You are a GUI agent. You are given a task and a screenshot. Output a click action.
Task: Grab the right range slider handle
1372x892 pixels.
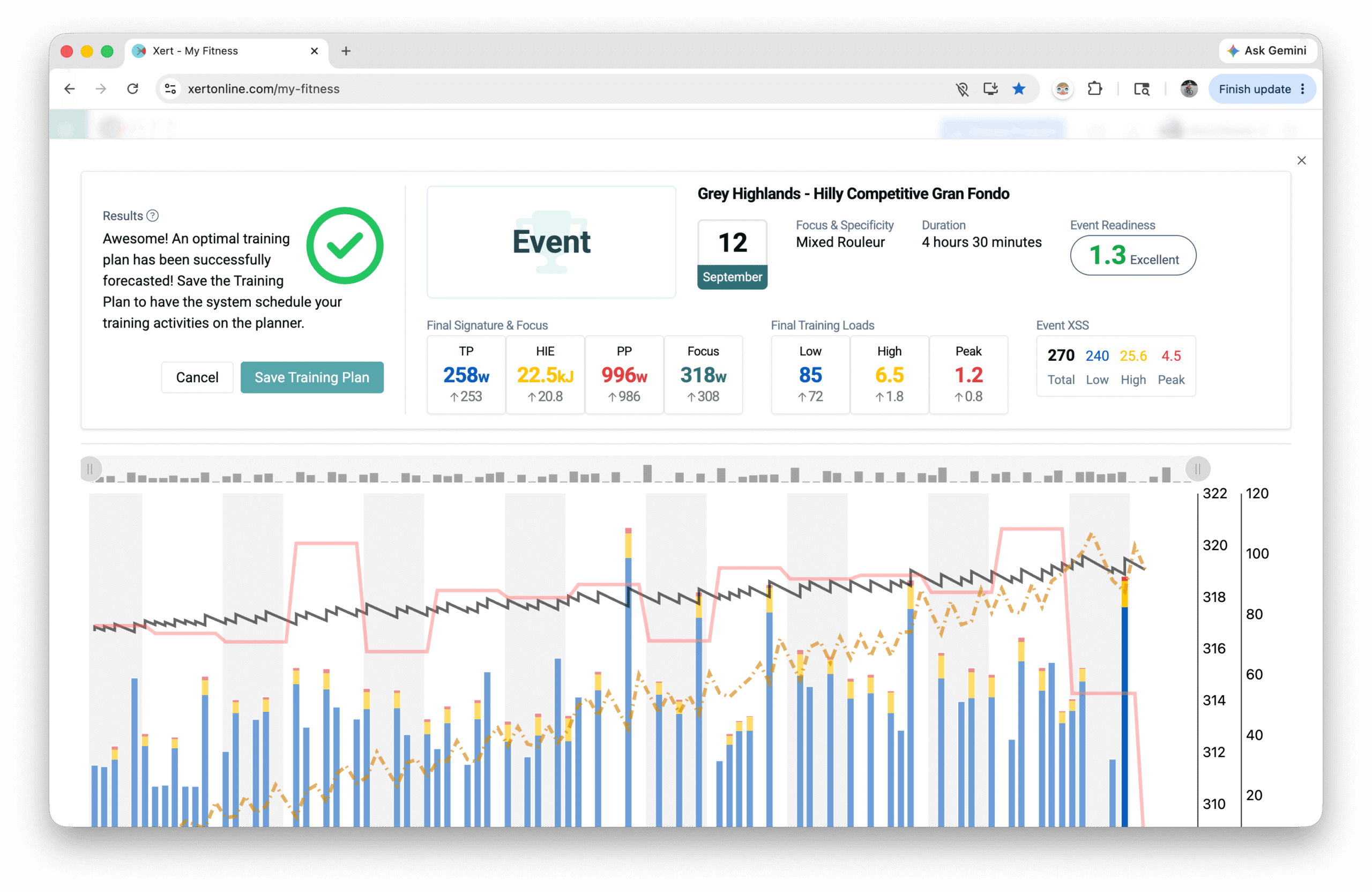click(x=1197, y=470)
